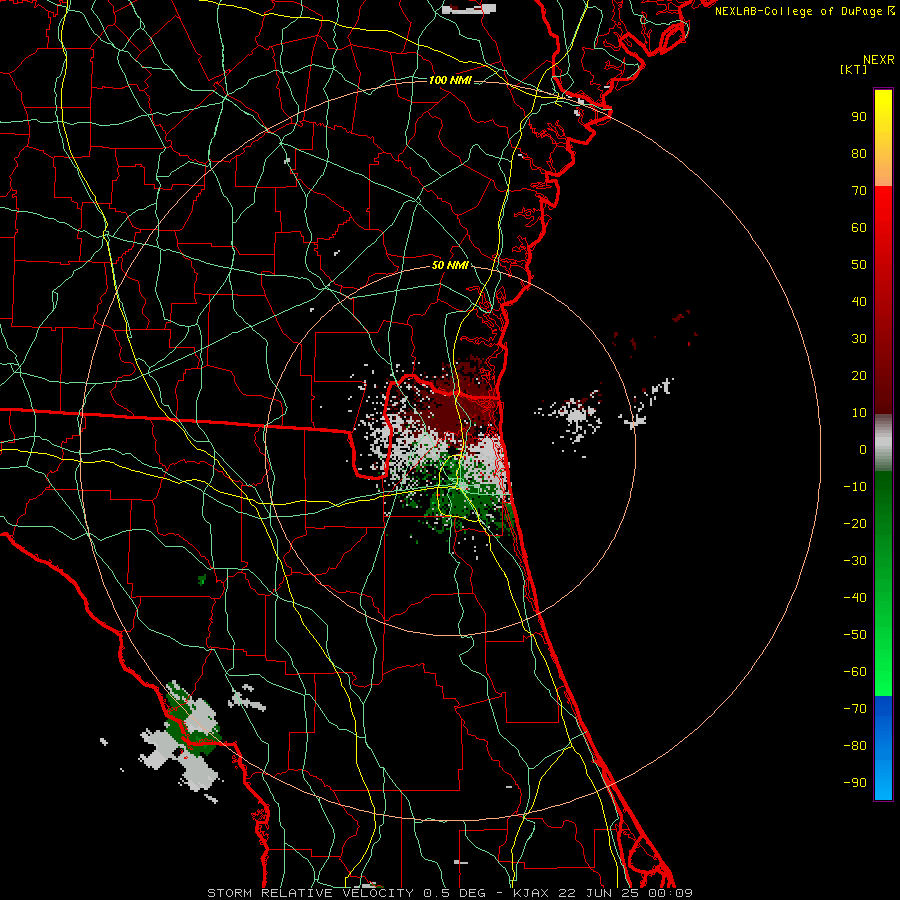Screen dimensions: 900x900
Task: Click the -70 knot value on the color scale
Action: [855, 709]
